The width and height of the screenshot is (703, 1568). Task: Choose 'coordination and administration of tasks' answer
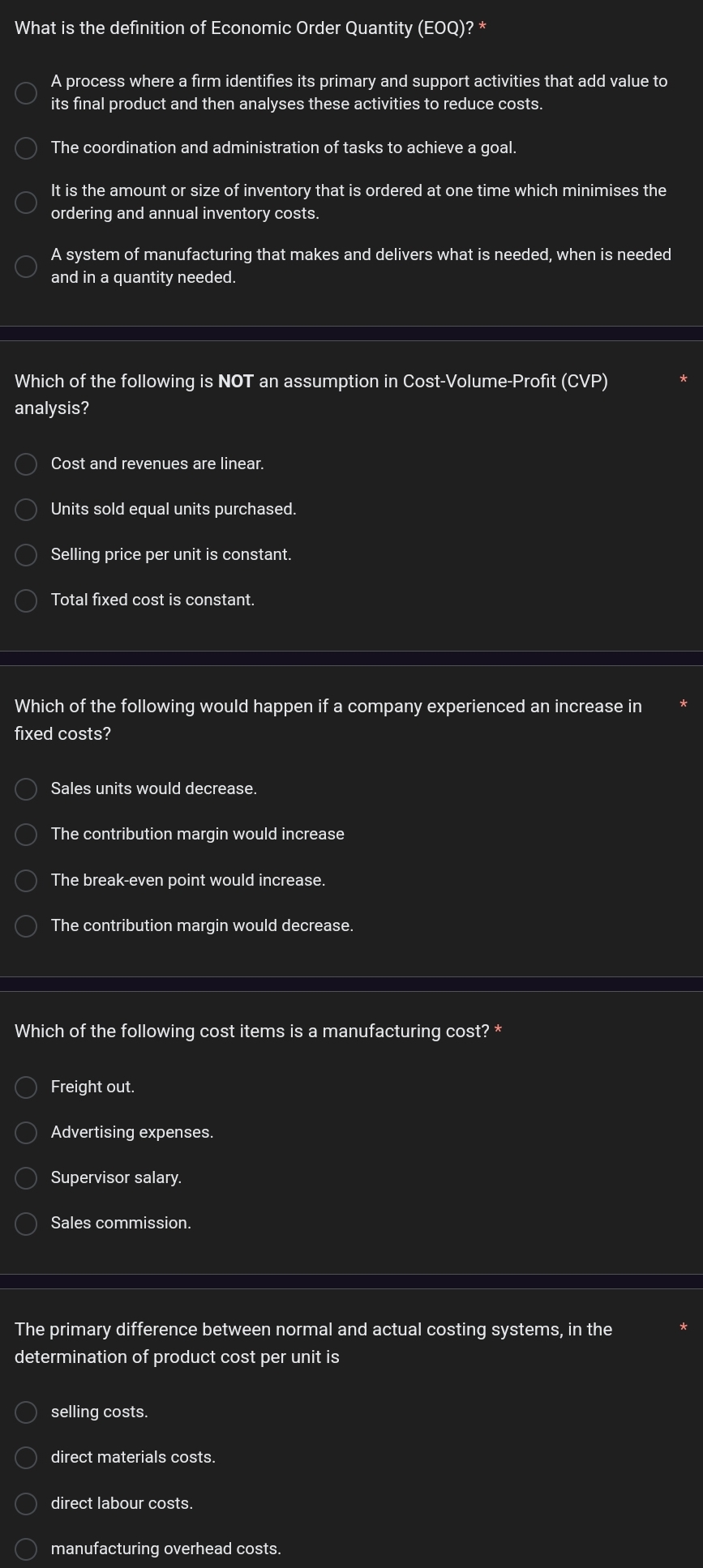click(26, 148)
